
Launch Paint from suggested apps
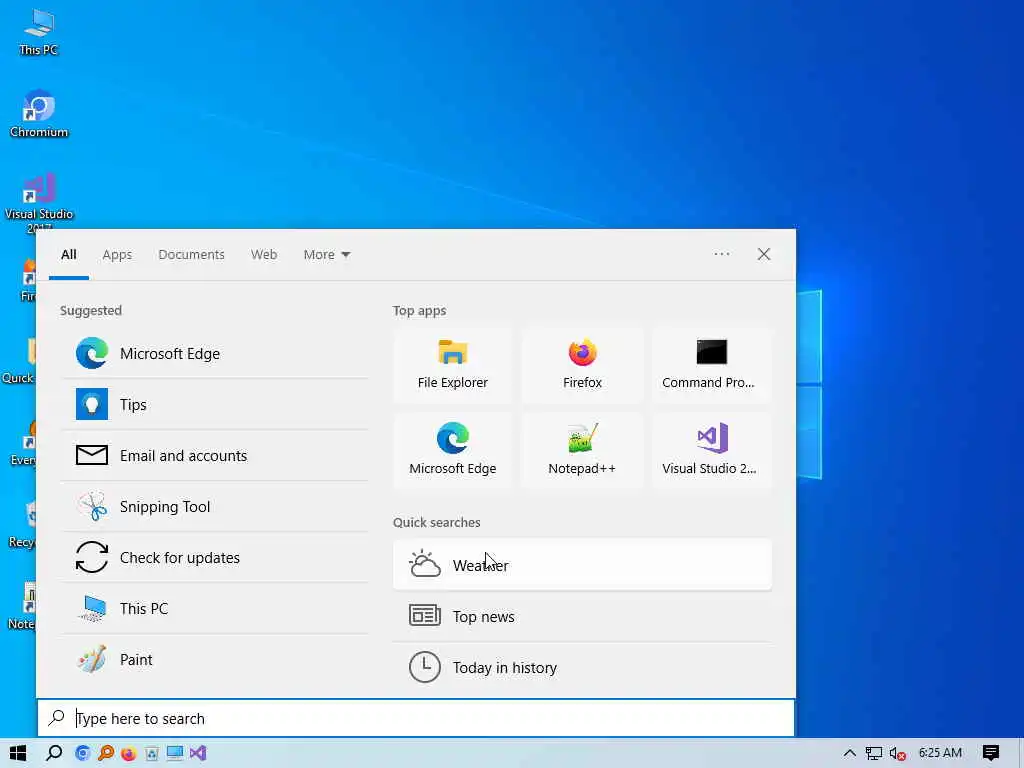[x=214, y=659]
